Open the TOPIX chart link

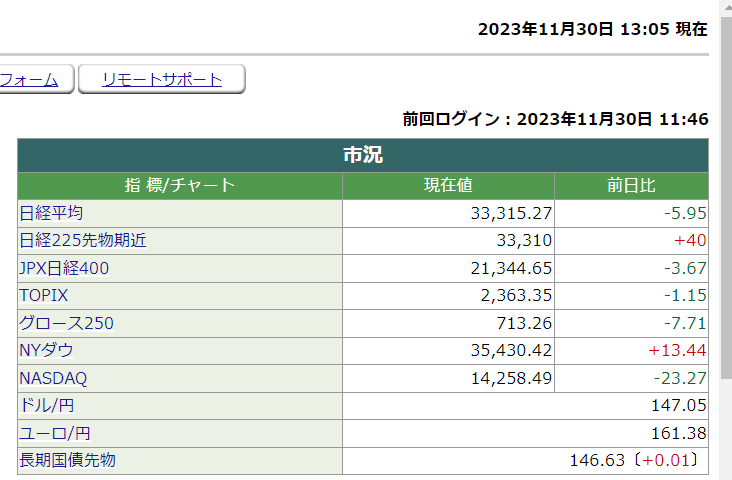click(x=43, y=296)
